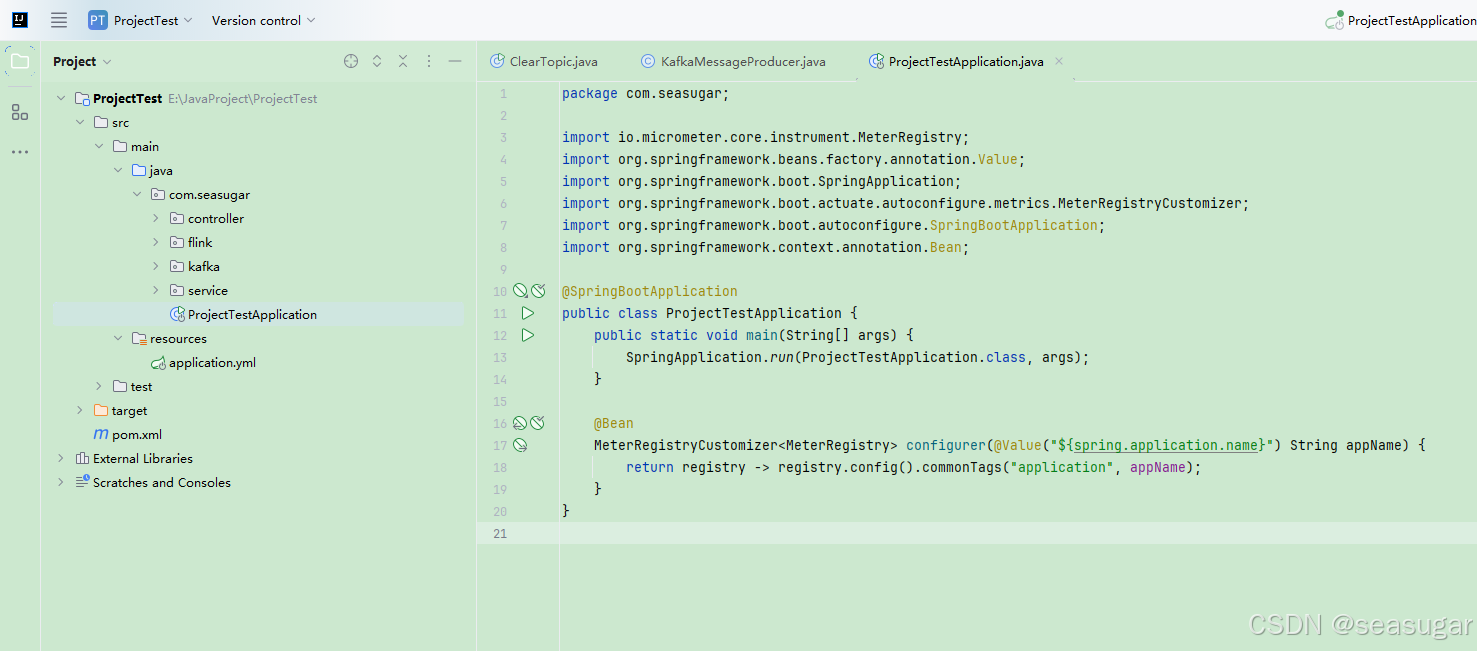Switch to KafkaMessageProducer.java tab
The image size is (1477, 651).
tap(734, 61)
